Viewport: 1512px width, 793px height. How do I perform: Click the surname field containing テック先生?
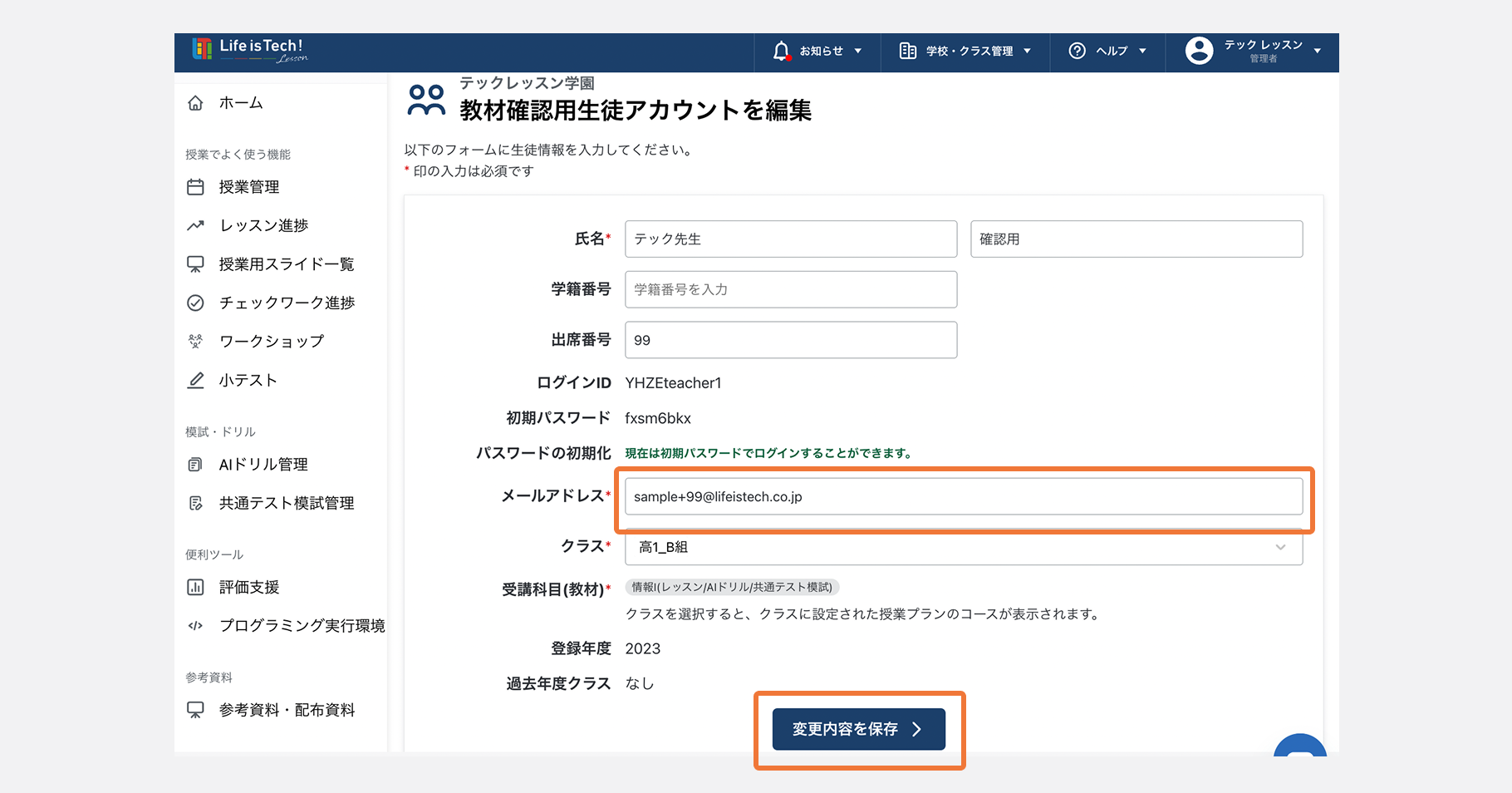click(x=791, y=239)
